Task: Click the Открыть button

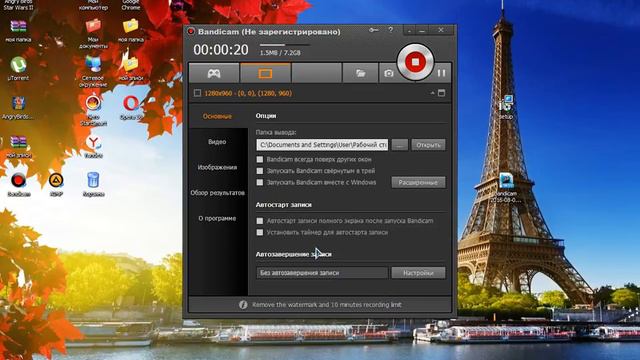Action: [x=428, y=145]
